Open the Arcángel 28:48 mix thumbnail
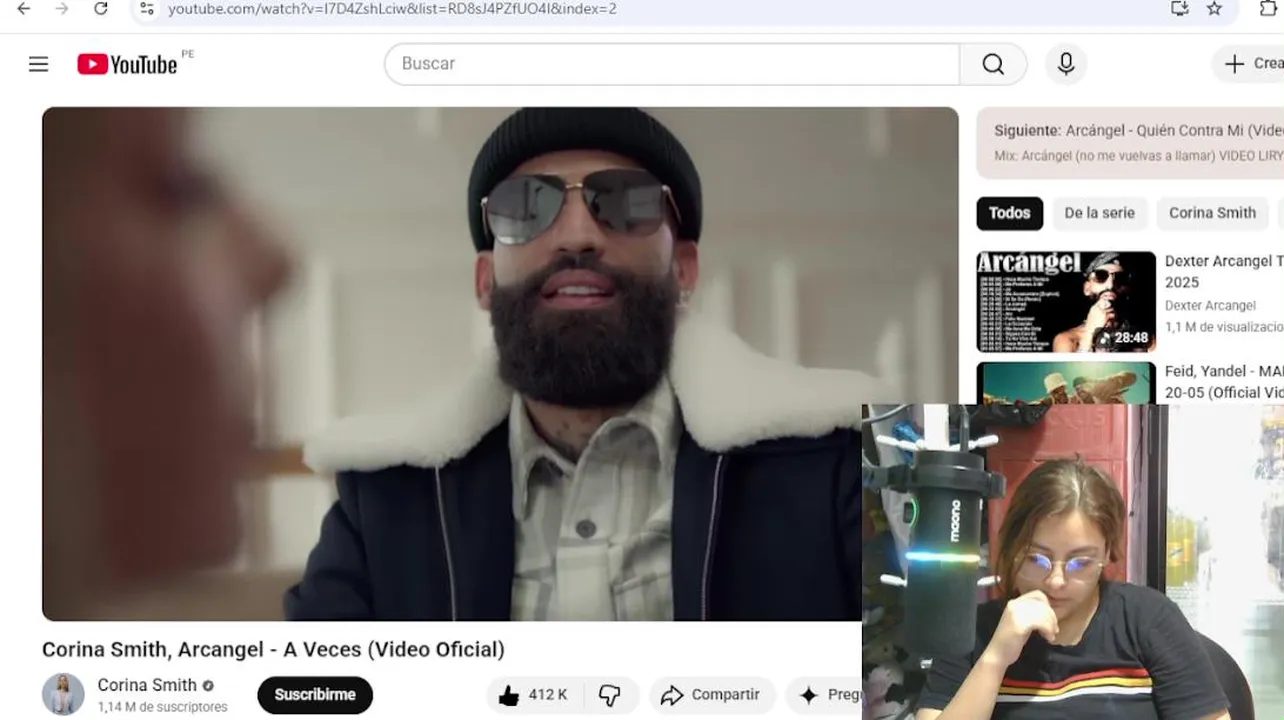The image size is (1284, 720). (1066, 302)
